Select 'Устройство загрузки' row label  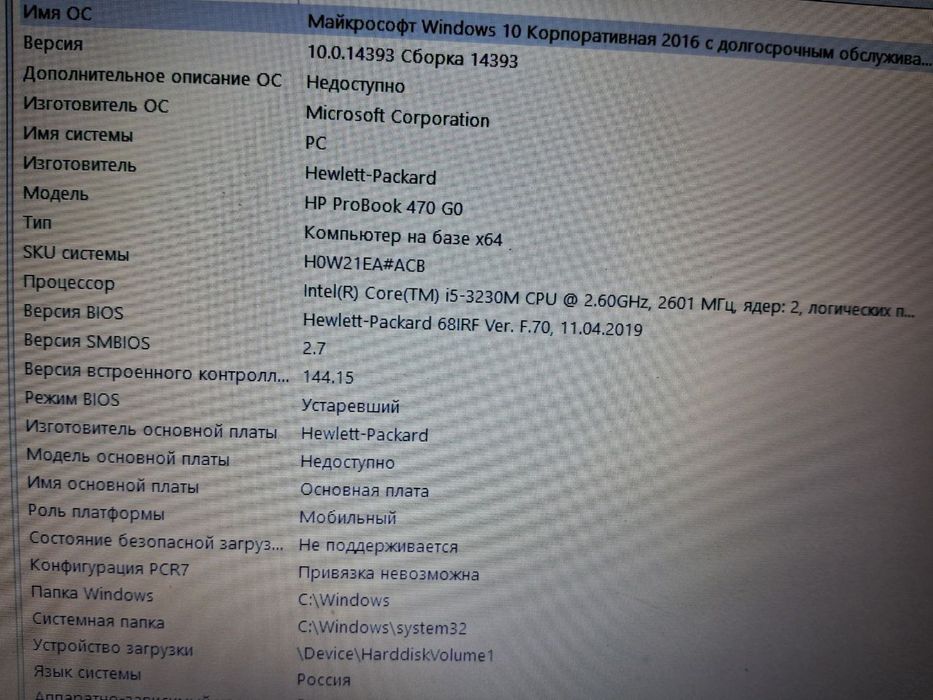pos(113,648)
